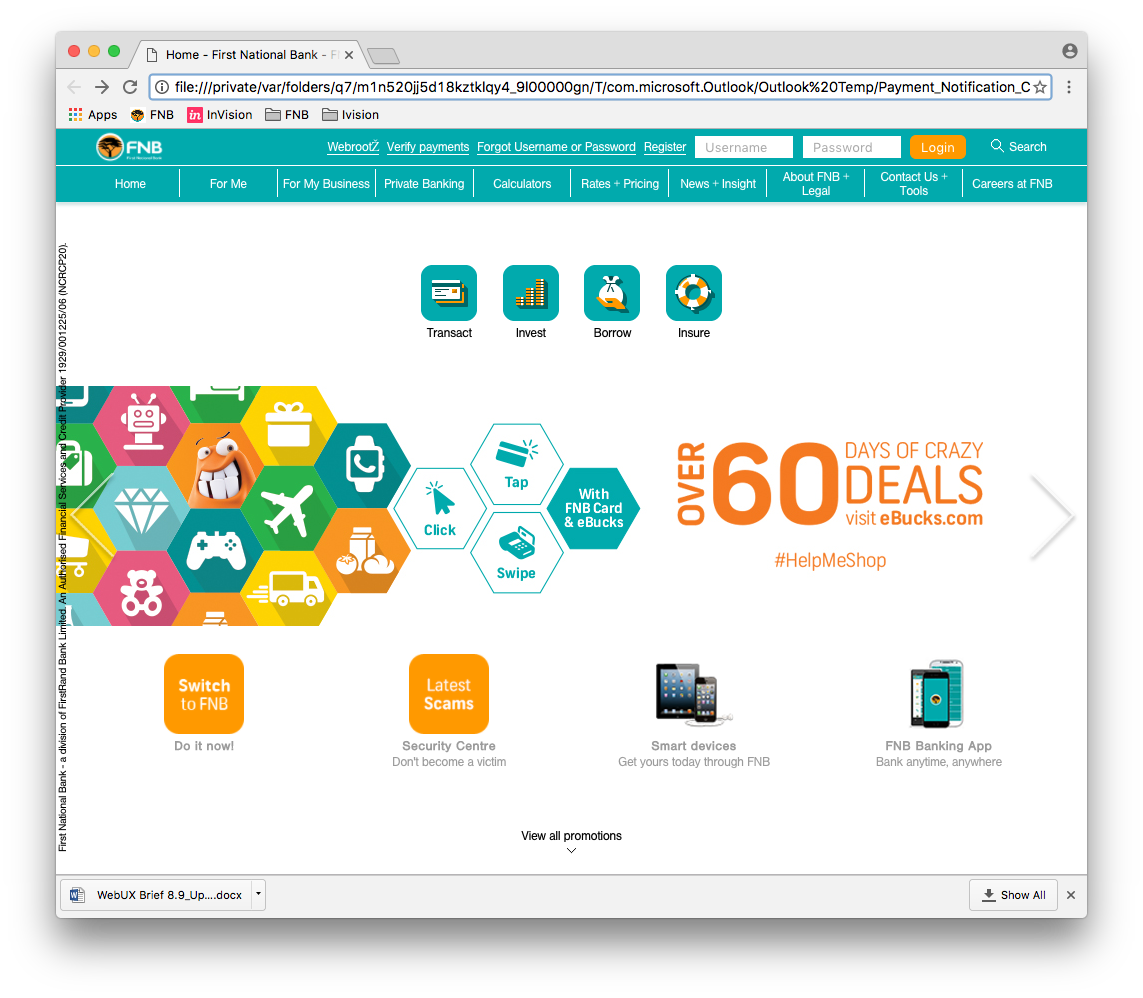Click the orange Login button
Image resolution: width=1143 pixels, height=998 pixels.
pyautogui.click(x=937, y=147)
